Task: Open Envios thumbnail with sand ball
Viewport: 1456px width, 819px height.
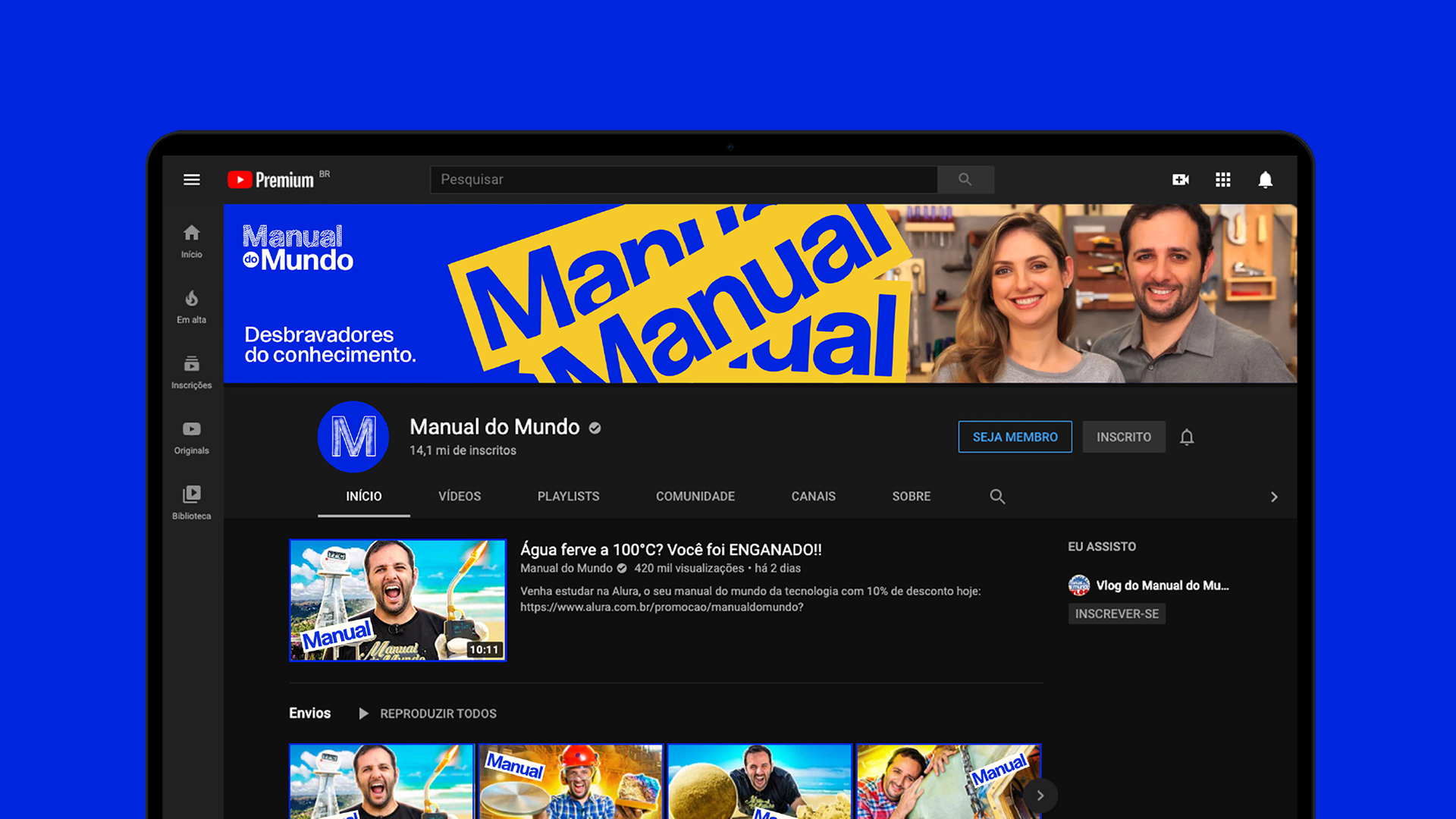Action: pyautogui.click(x=760, y=781)
